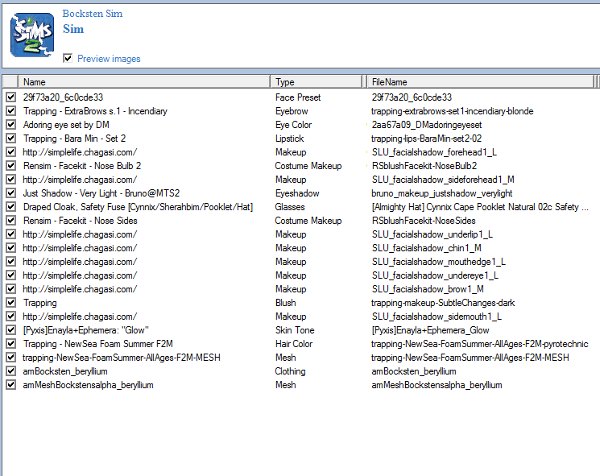Select file SLU_facialshadow_brow1_M
The height and width of the screenshot is (476, 600).
pyautogui.click(x=428, y=289)
